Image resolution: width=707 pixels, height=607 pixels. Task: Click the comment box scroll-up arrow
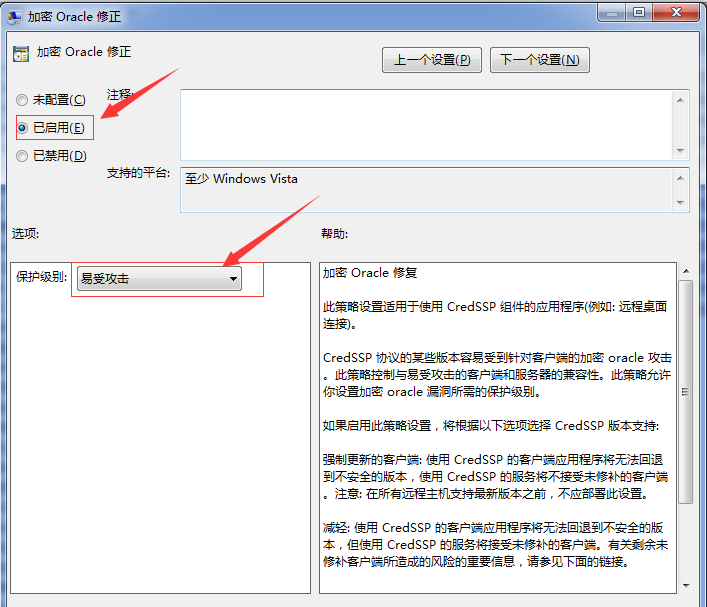point(680,100)
